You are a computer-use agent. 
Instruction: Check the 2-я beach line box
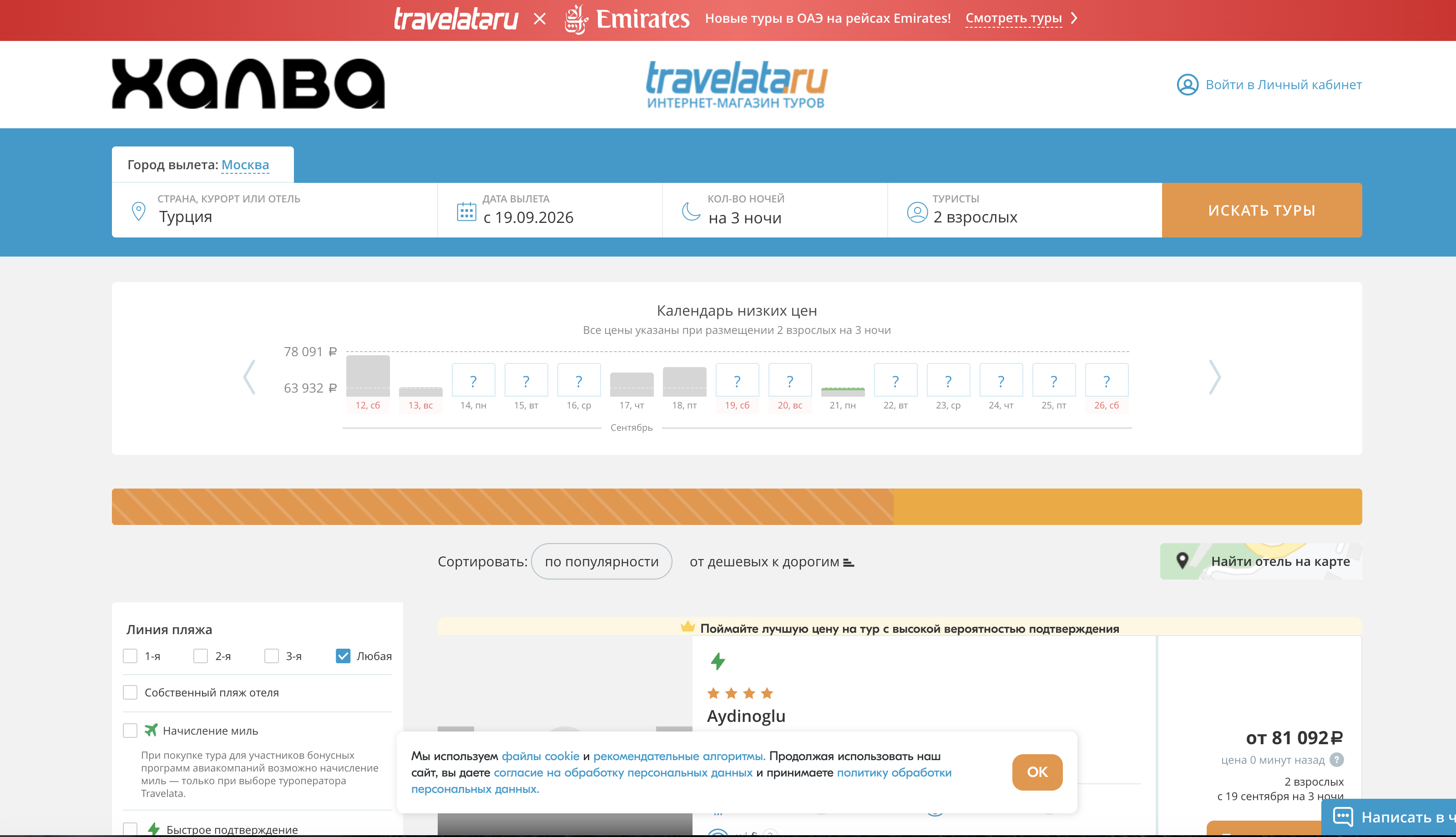tap(201, 656)
